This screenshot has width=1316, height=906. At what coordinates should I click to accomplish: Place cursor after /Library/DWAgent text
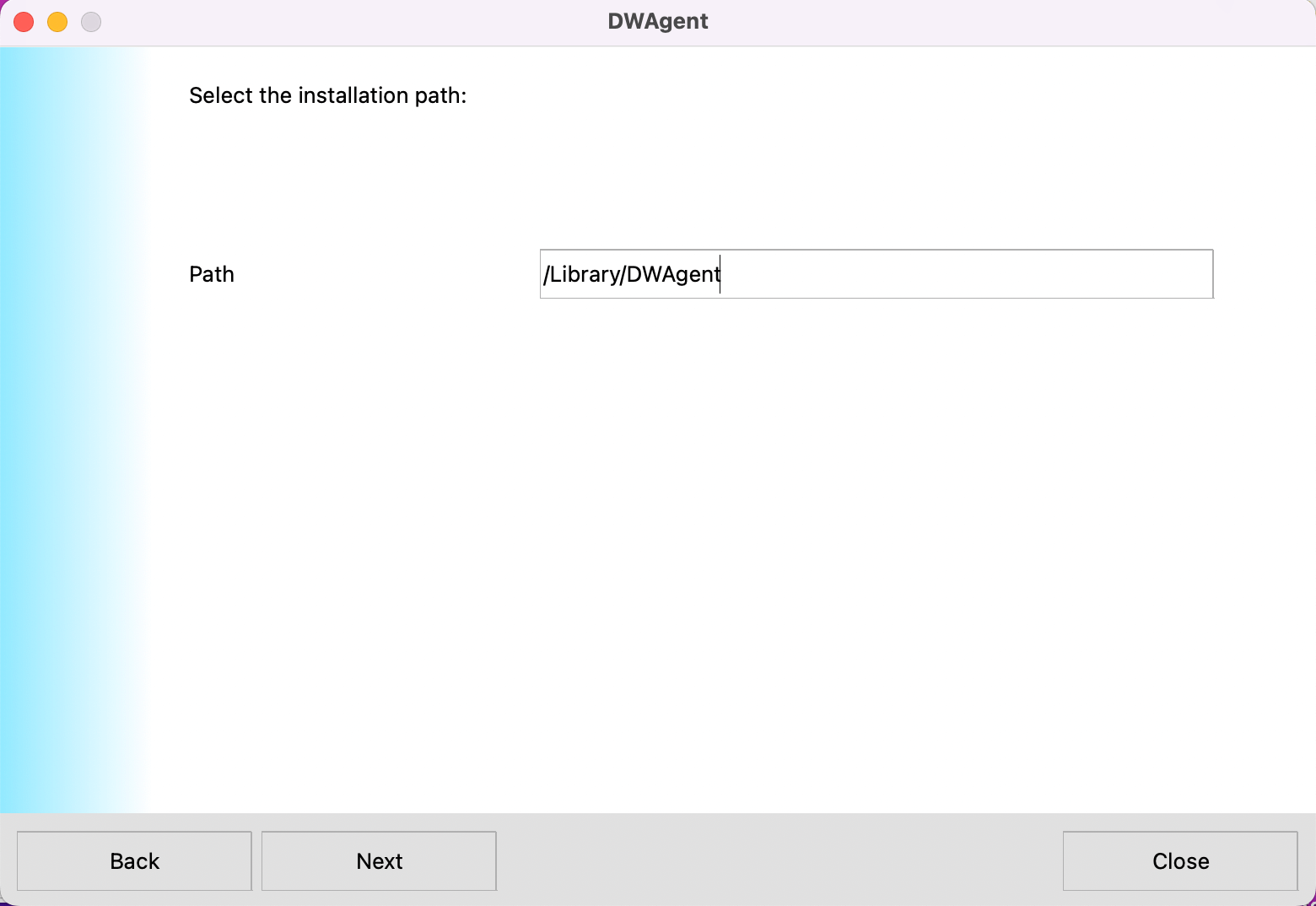click(720, 274)
